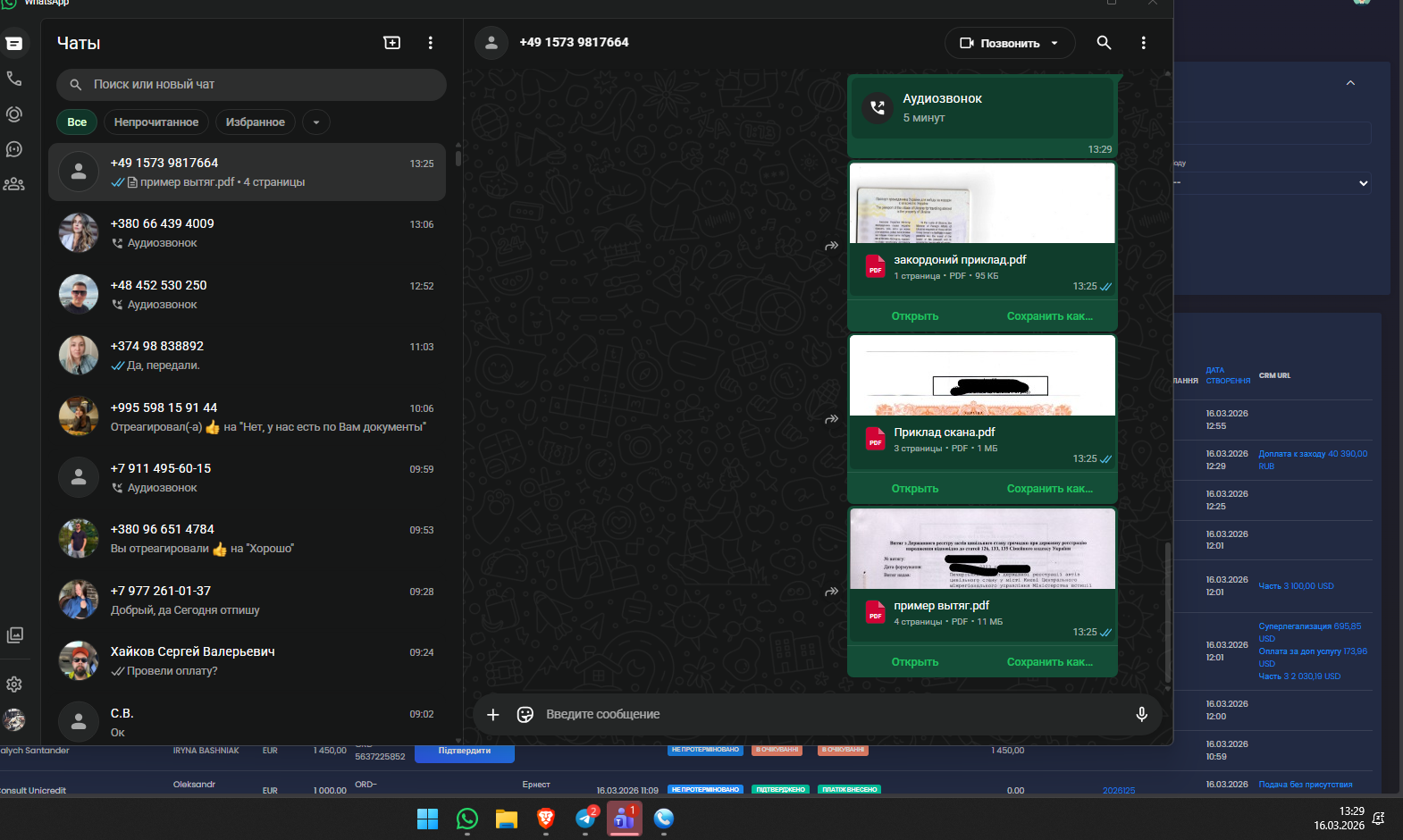Viewport: 1403px width, 840px height.
Task: Open the Часть 3 100,00 USD link
Action: point(1296,586)
